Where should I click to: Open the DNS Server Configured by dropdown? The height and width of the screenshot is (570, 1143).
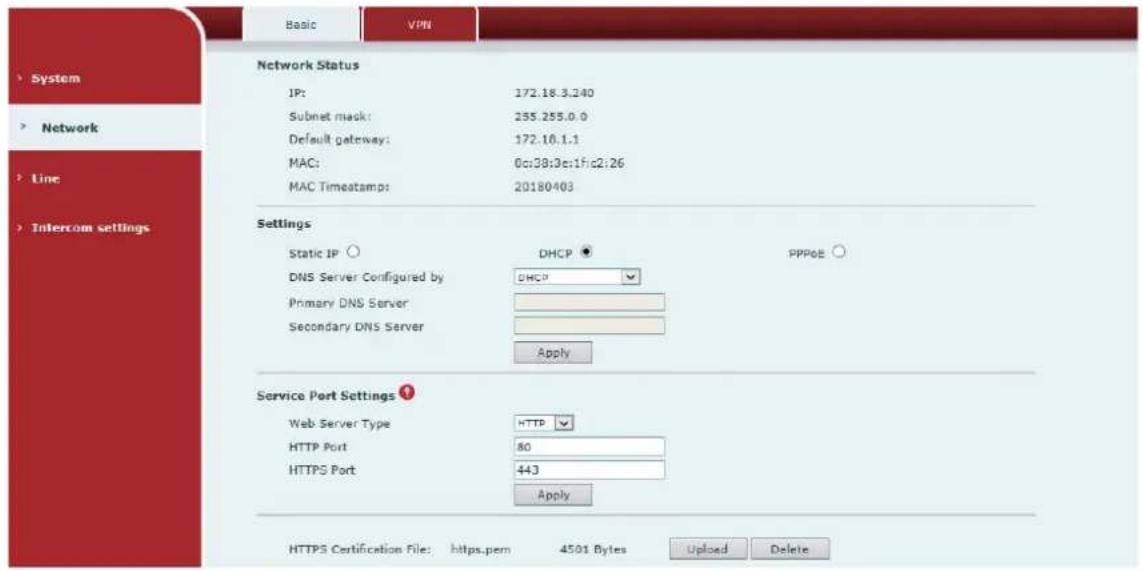(x=577, y=277)
